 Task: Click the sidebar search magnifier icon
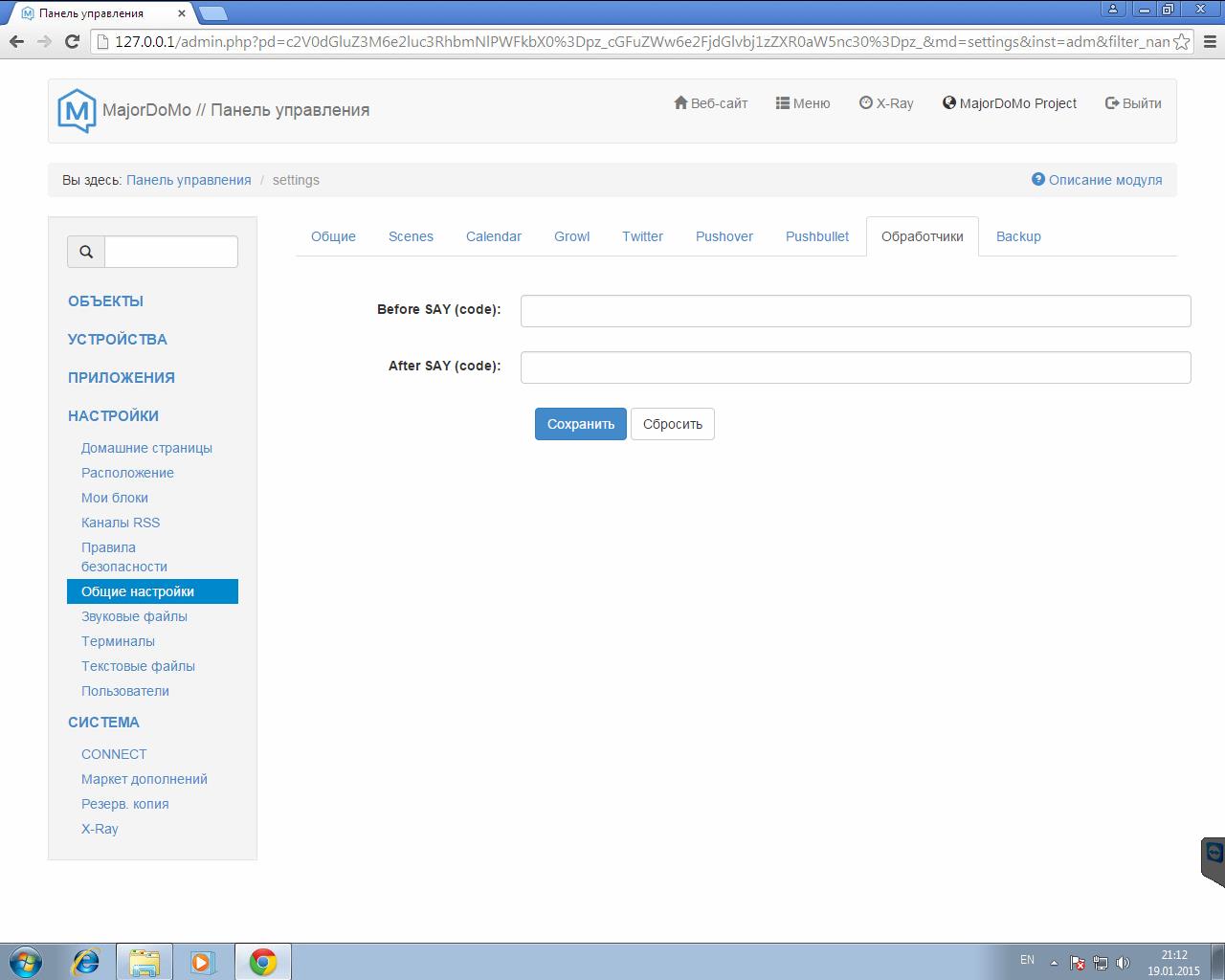(x=85, y=252)
